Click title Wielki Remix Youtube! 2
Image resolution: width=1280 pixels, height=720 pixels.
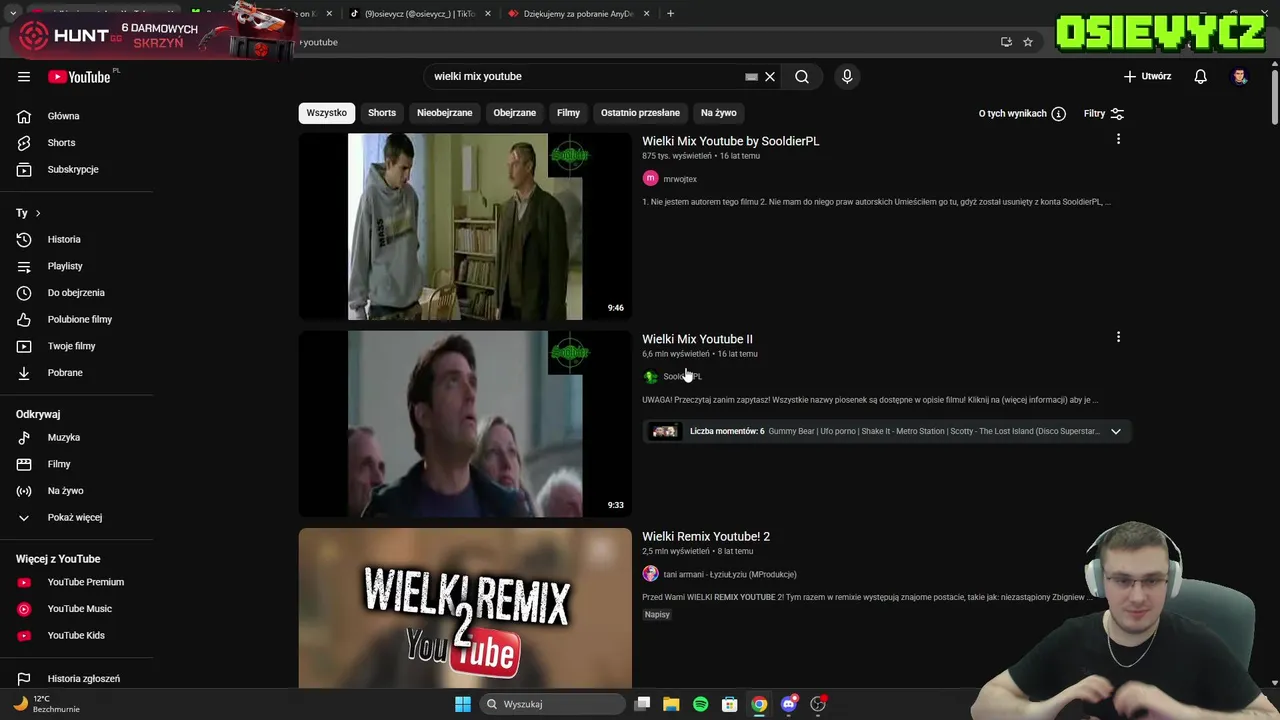[706, 537]
